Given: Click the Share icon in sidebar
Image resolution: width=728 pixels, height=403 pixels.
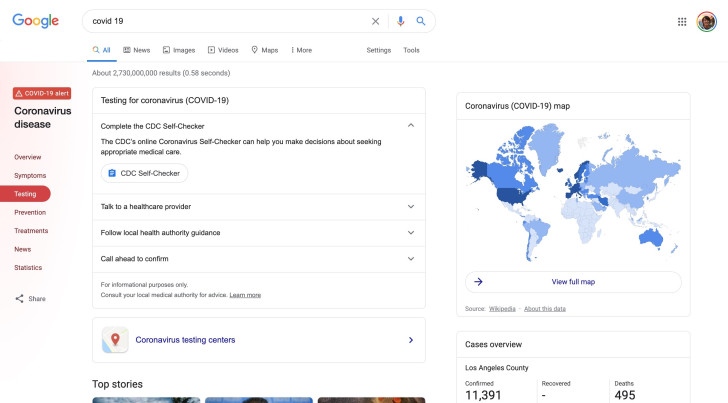Looking at the screenshot, I should (x=20, y=299).
